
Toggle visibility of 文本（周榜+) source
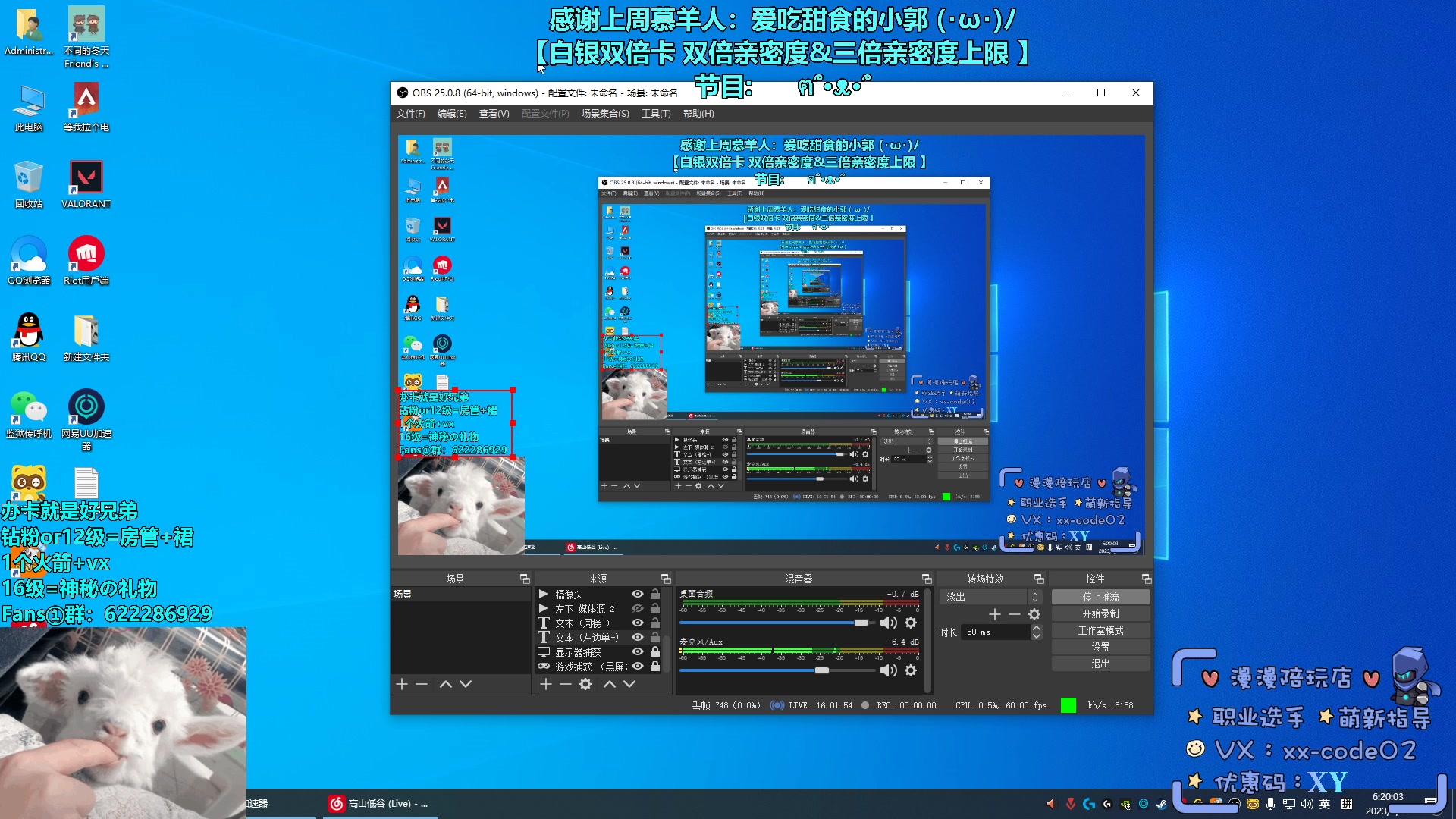pyautogui.click(x=638, y=623)
